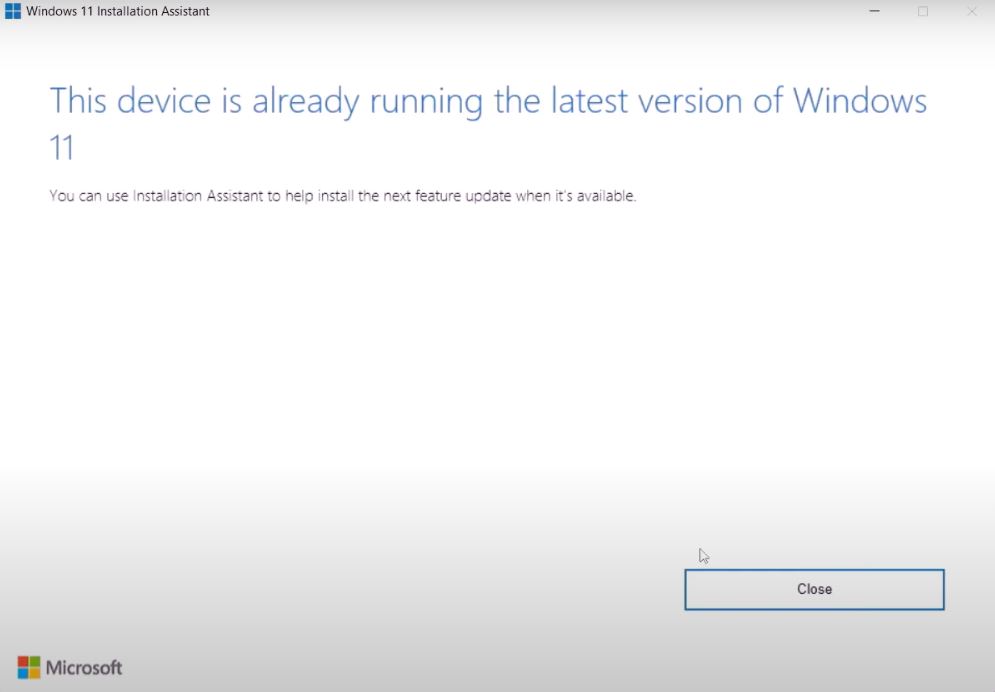Click the red square of Microsoft logo
The width and height of the screenshot is (995, 692).
pos(23,661)
